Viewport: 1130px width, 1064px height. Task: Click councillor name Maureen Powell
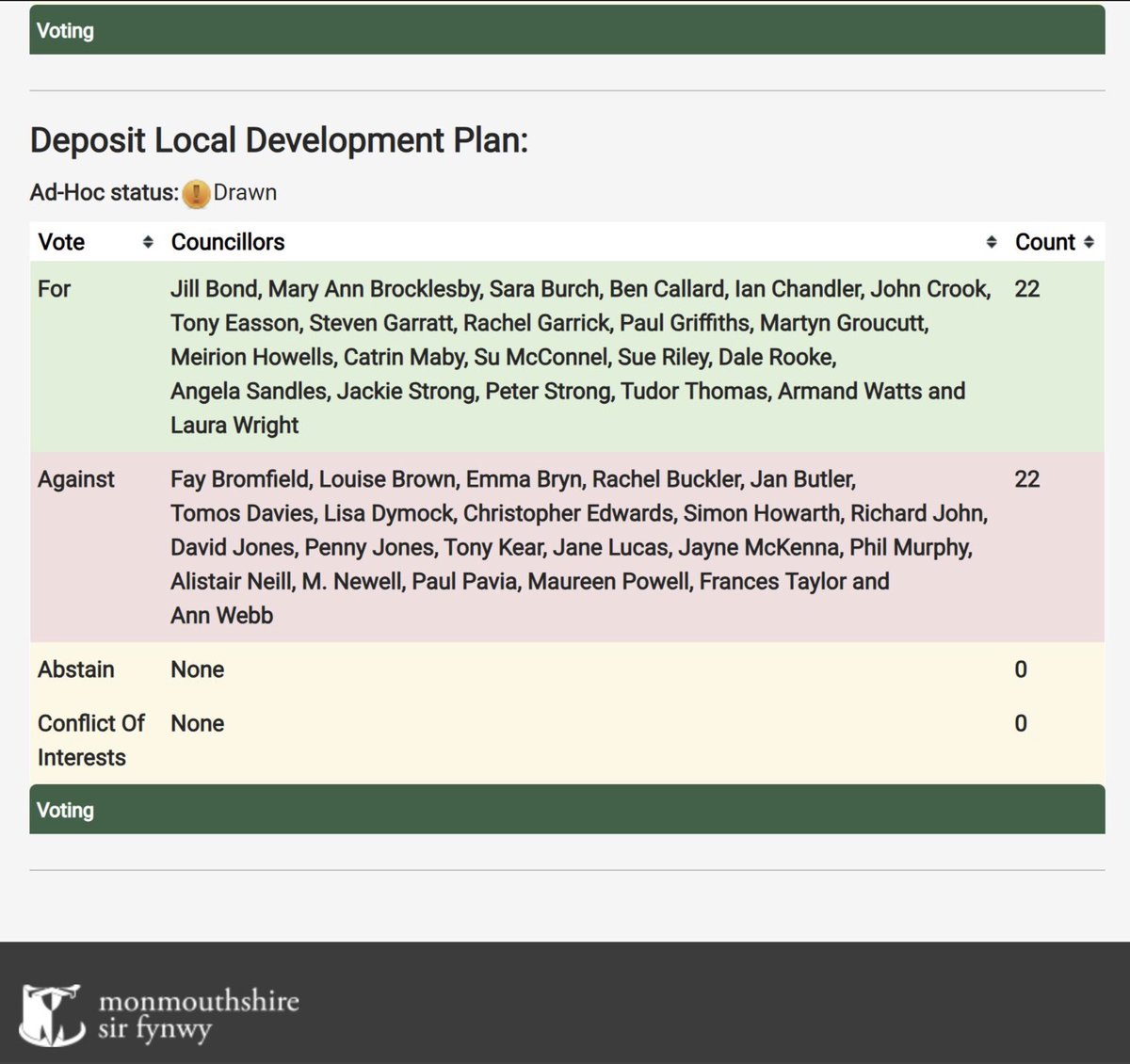(x=607, y=581)
